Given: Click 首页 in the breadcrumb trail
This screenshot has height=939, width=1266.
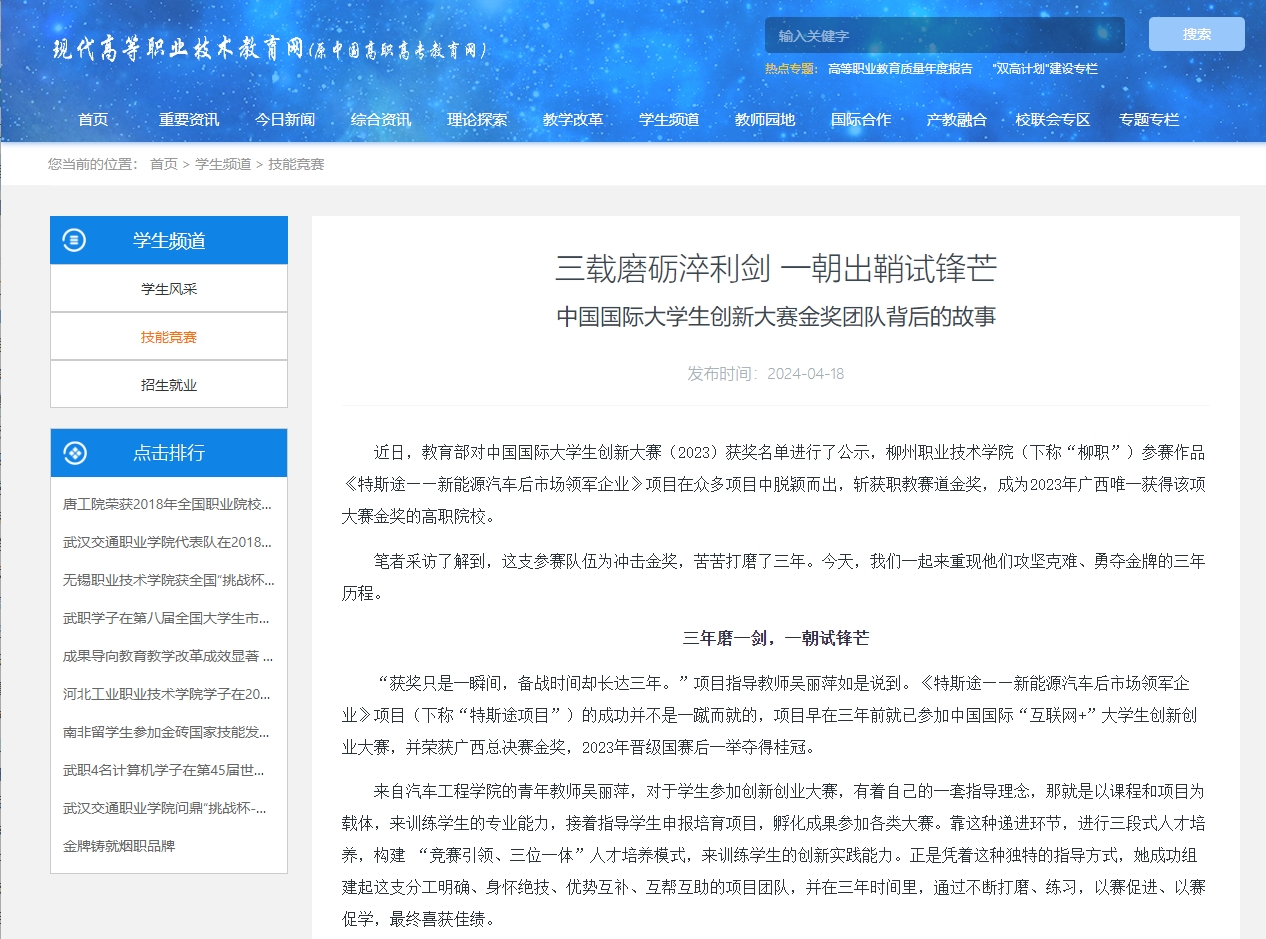Looking at the screenshot, I should point(164,164).
